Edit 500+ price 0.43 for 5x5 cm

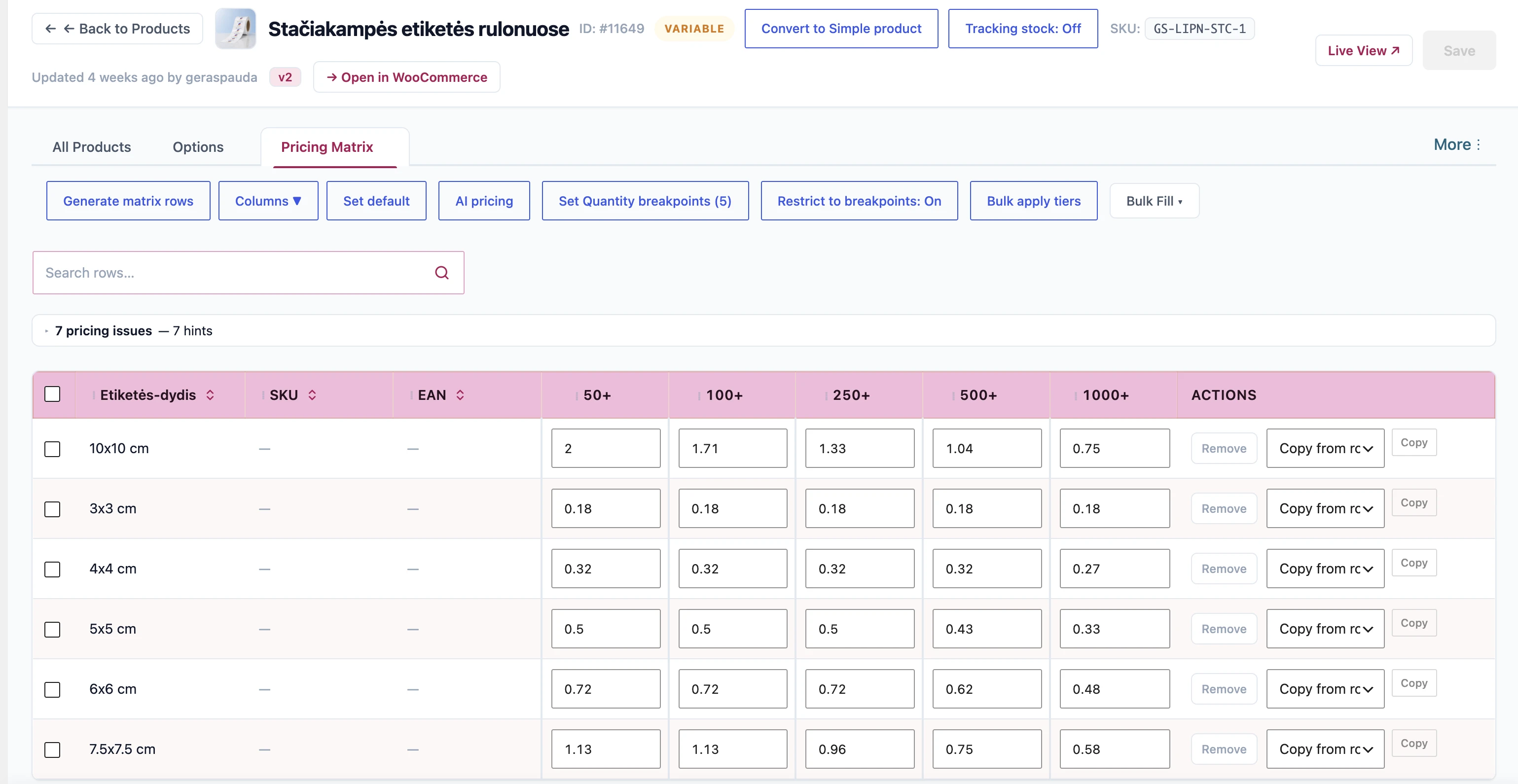point(987,629)
